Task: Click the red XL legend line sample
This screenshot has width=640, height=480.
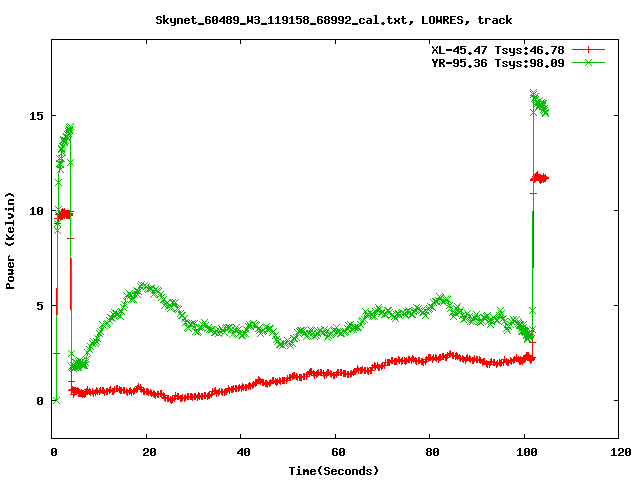Action: click(588, 50)
